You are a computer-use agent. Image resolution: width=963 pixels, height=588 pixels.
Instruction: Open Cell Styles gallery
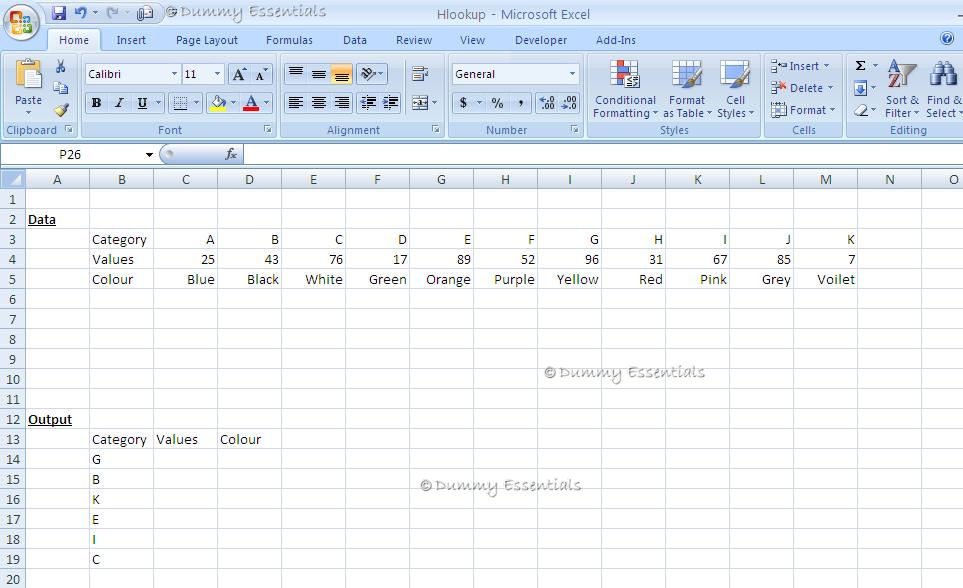pos(735,89)
